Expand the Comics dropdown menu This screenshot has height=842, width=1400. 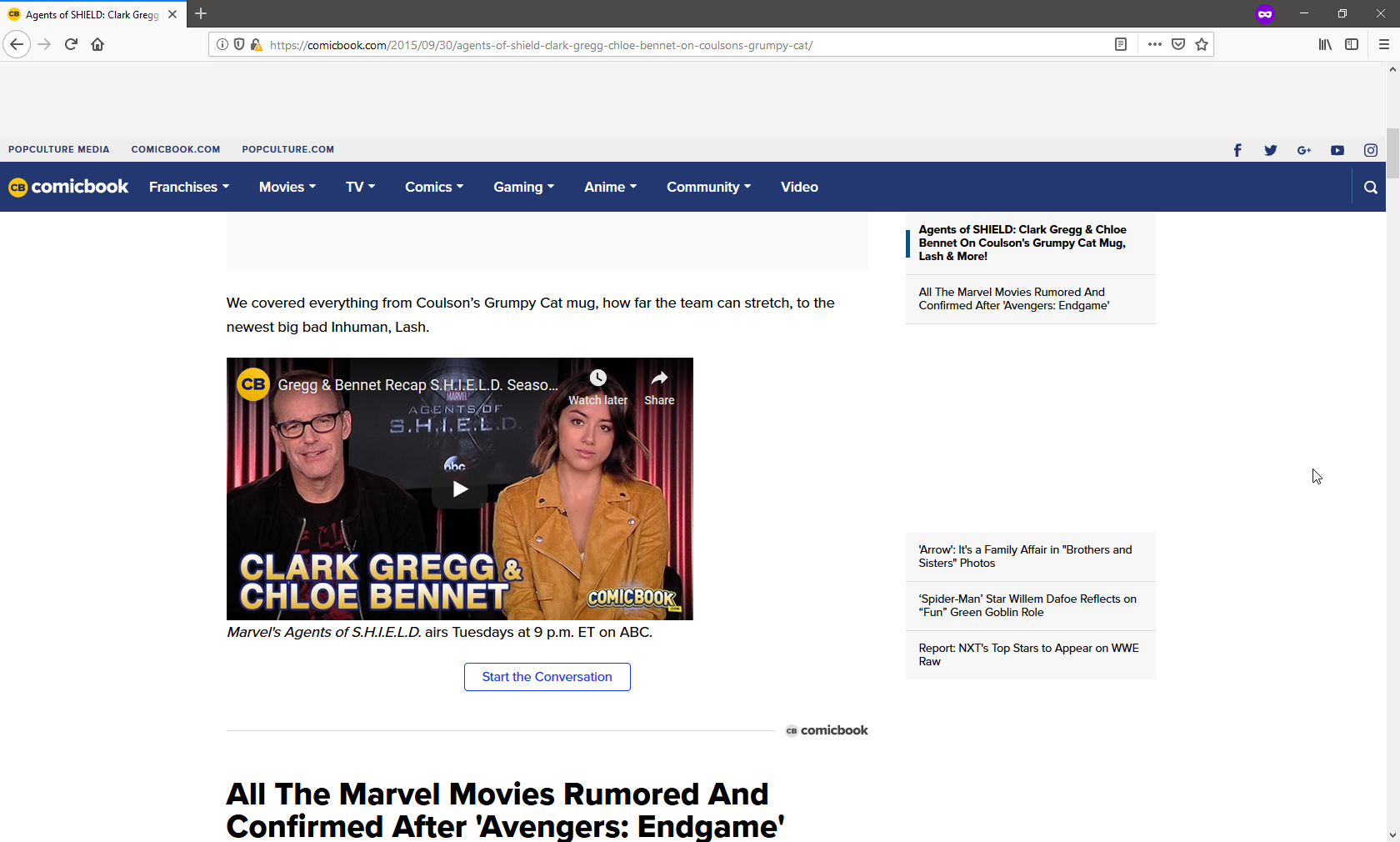[434, 187]
